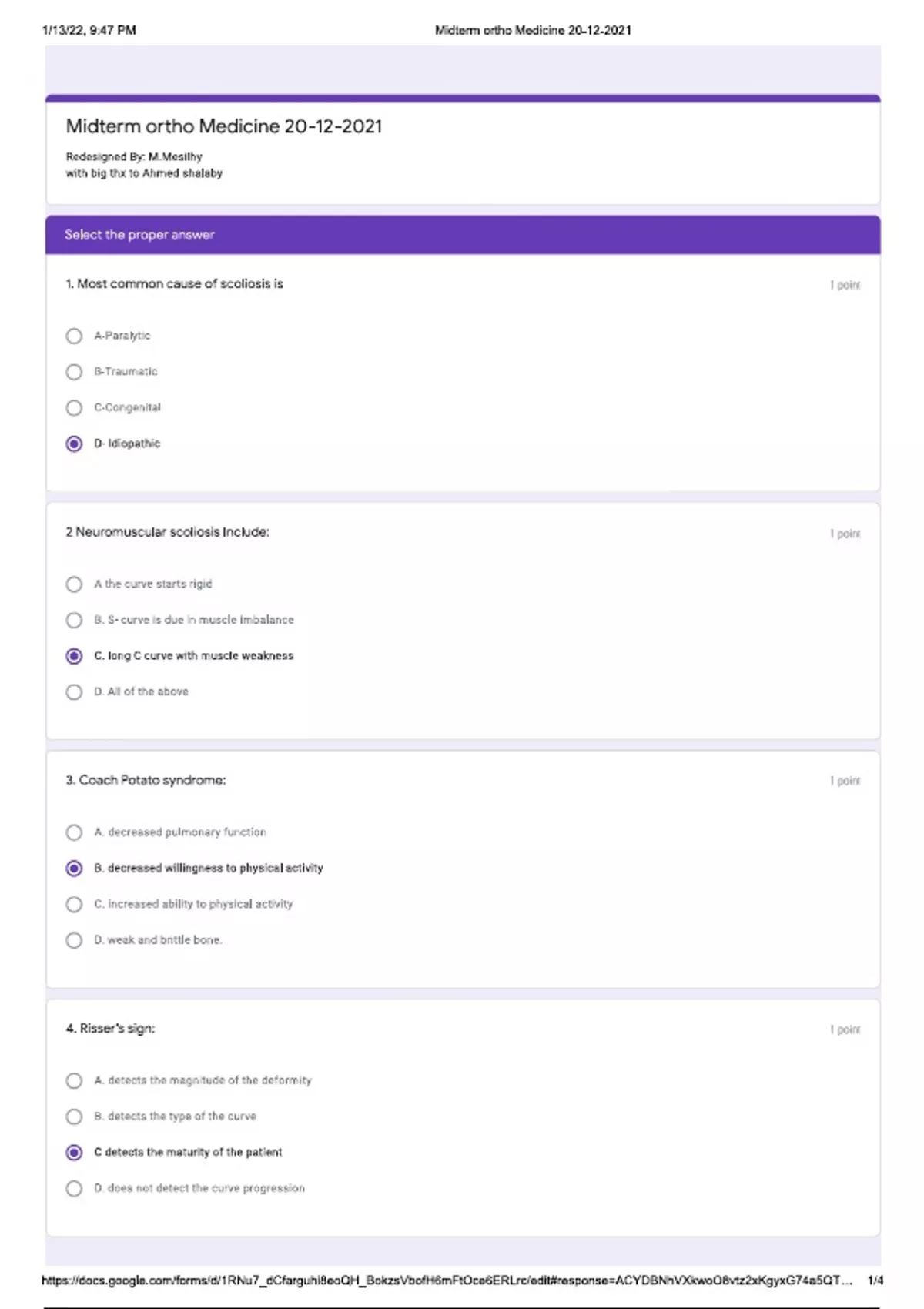
Task: Click the 'Most common cause of scoliosis' question text
Action: 175,284
